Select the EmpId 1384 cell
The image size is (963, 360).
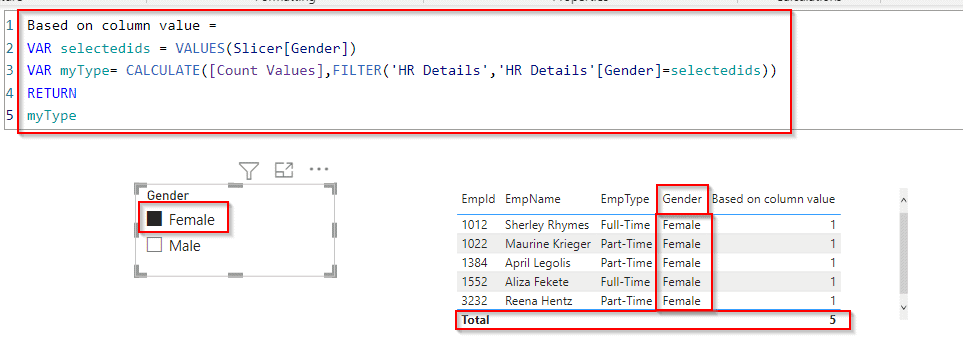tap(474, 263)
